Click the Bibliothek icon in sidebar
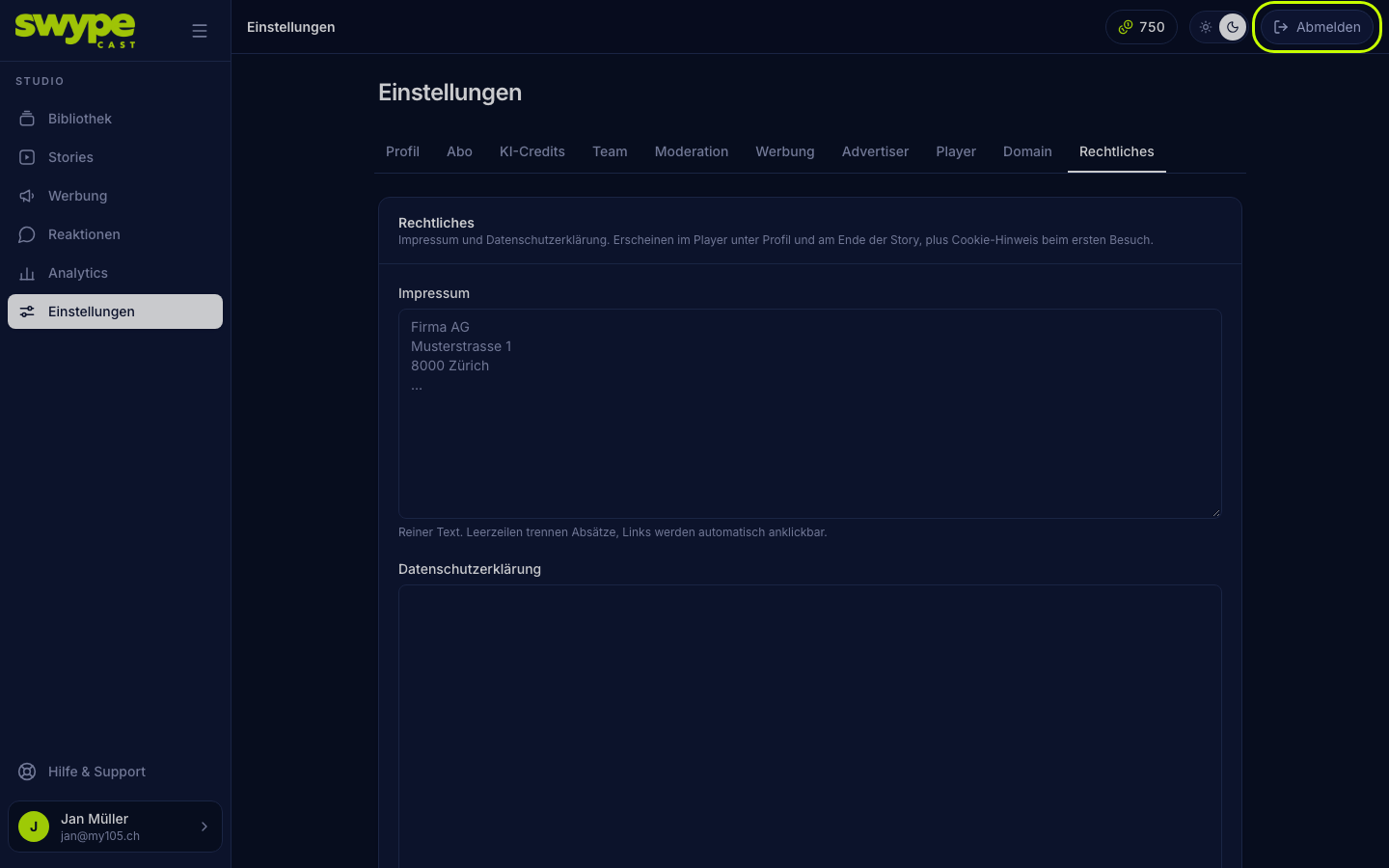Image resolution: width=1389 pixels, height=868 pixels. coord(27,119)
